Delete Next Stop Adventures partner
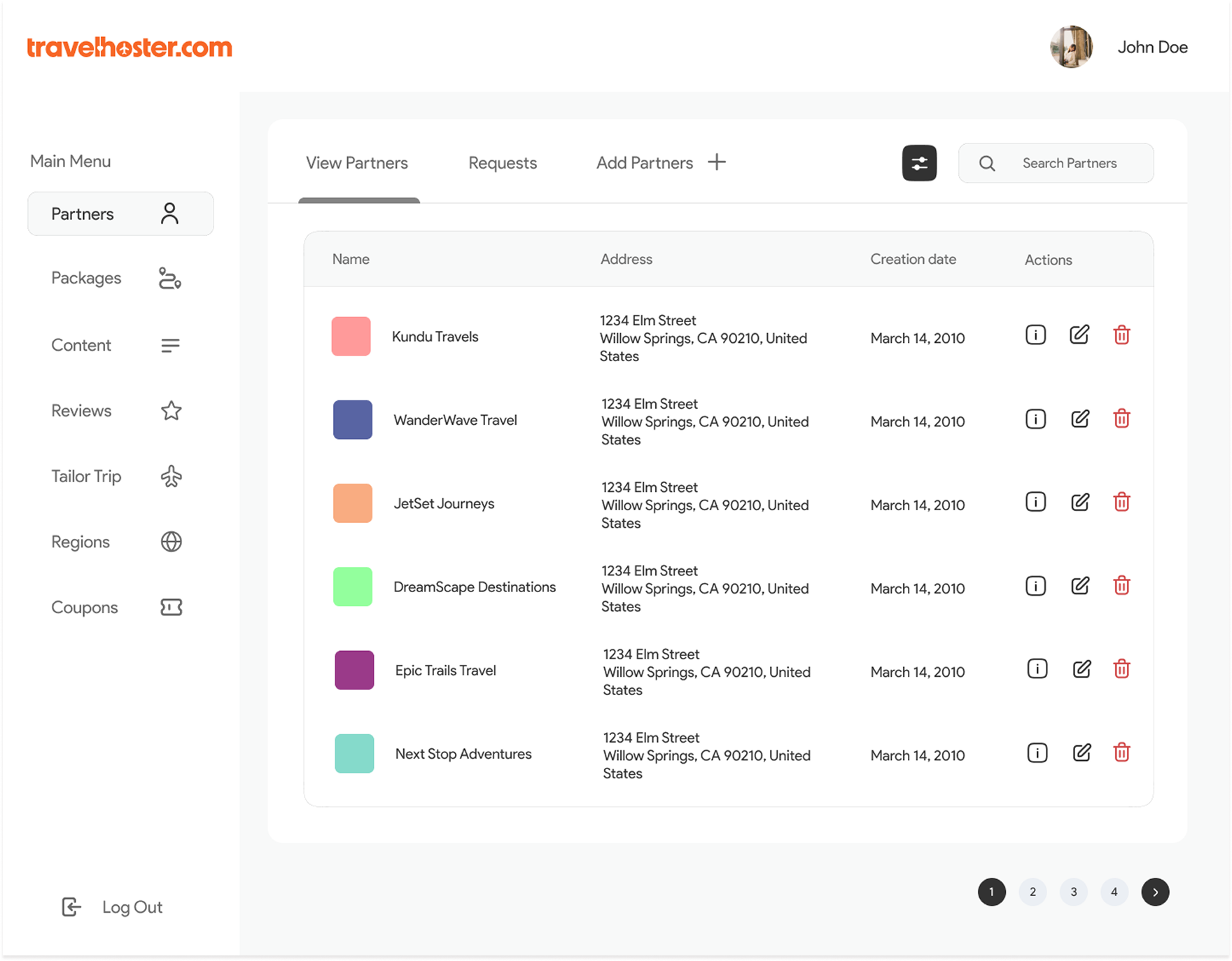This screenshot has width=1232, height=961. 1121,752
